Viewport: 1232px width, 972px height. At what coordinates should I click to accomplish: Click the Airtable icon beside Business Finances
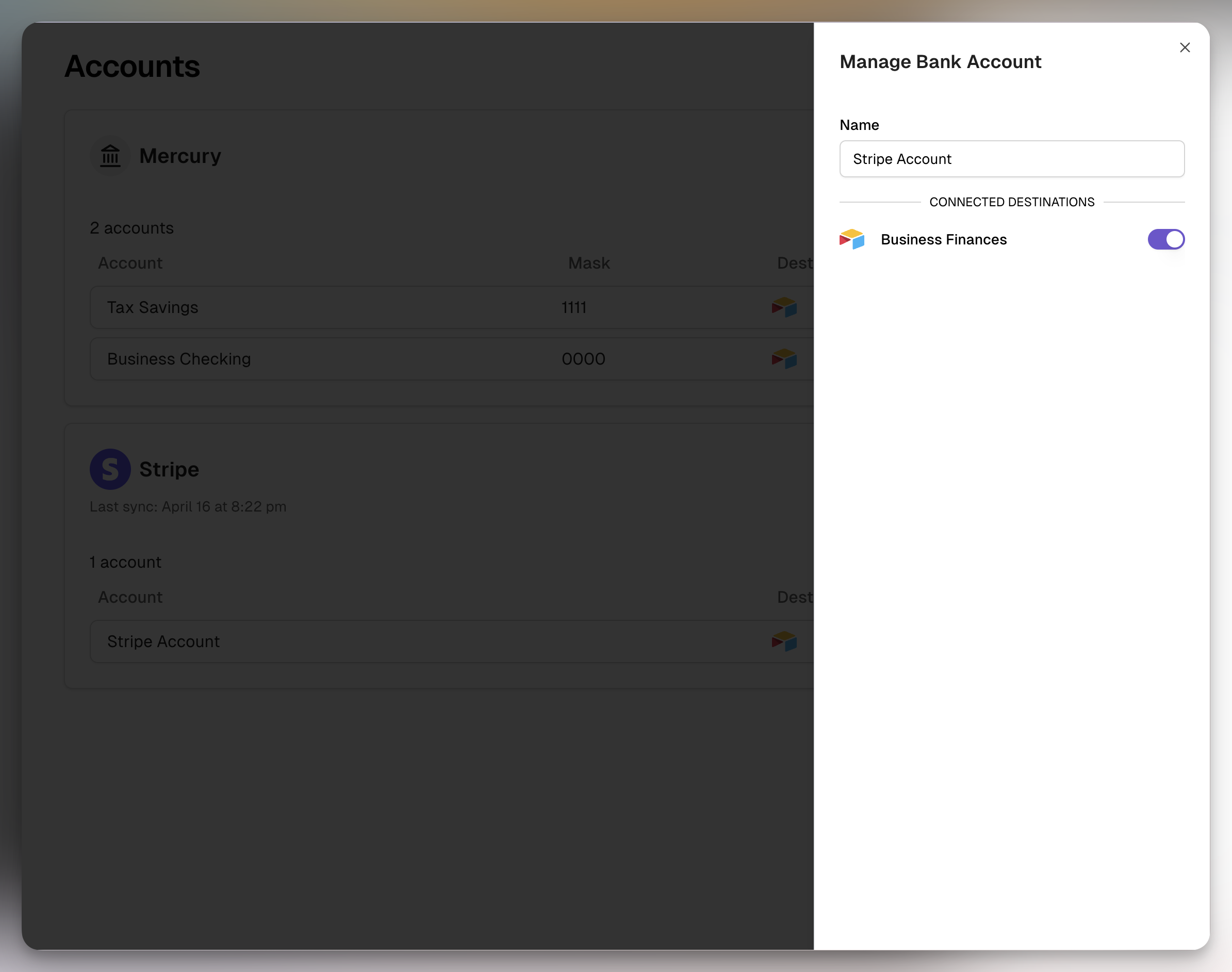click(851, 240)
